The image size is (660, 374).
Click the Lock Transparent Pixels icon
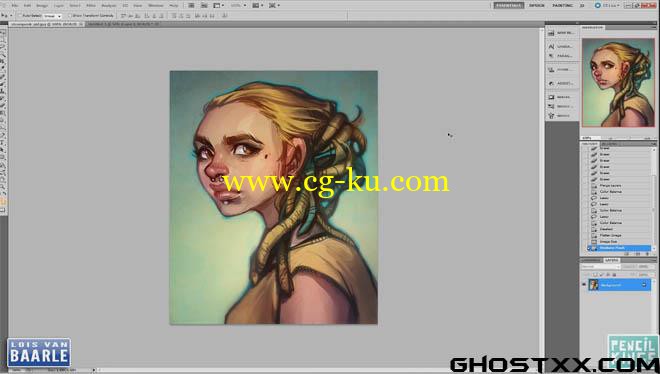[x=595, y=274]
